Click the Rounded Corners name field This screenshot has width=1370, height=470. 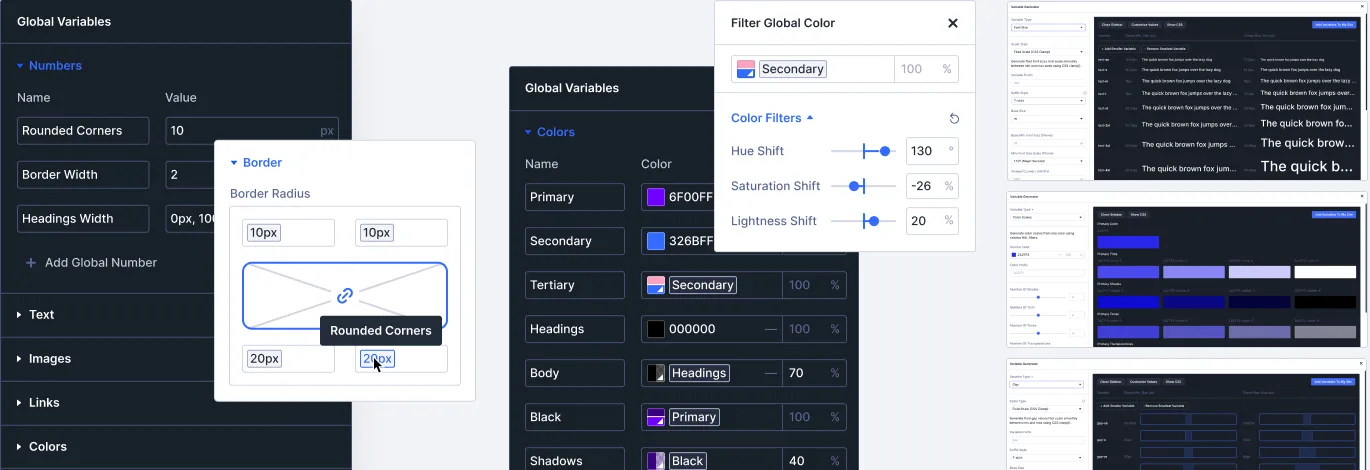(83, 131)
